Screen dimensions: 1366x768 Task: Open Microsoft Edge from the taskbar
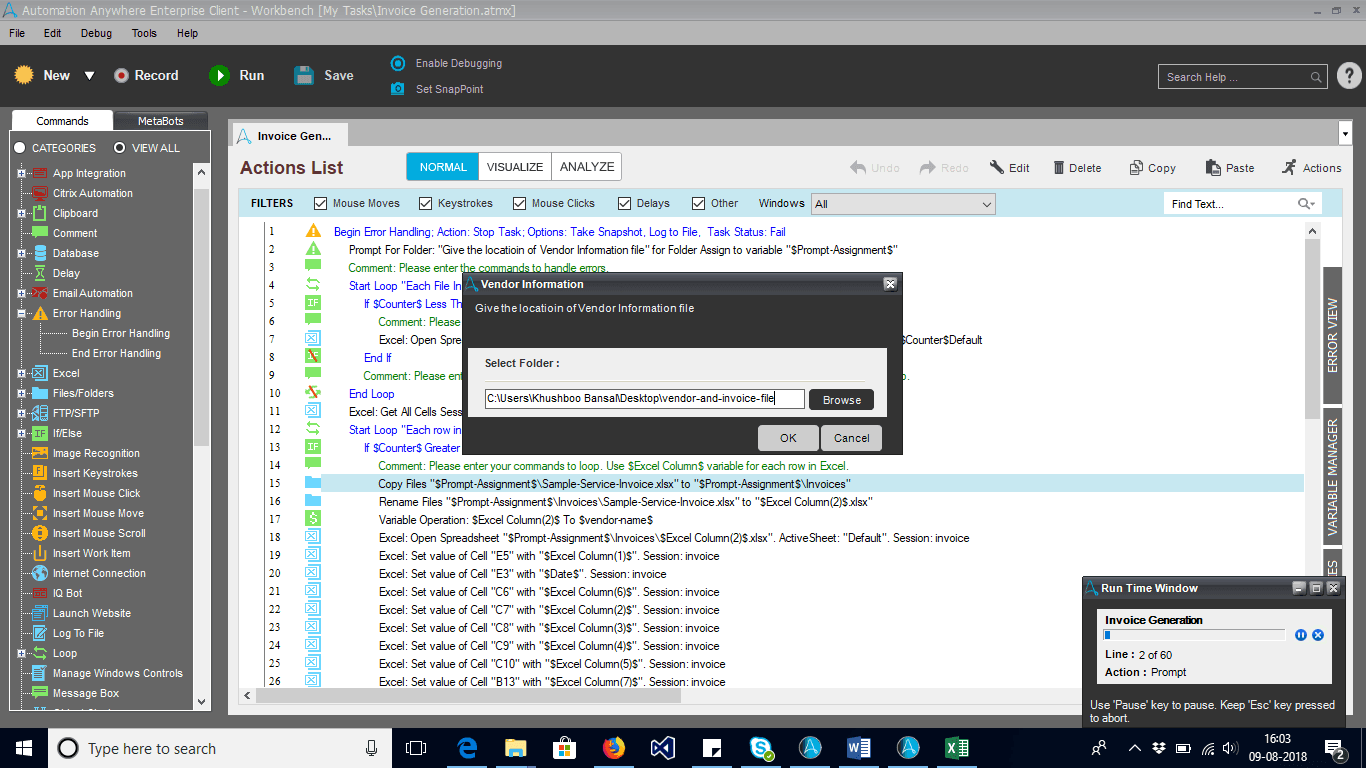tap(467, 747)
